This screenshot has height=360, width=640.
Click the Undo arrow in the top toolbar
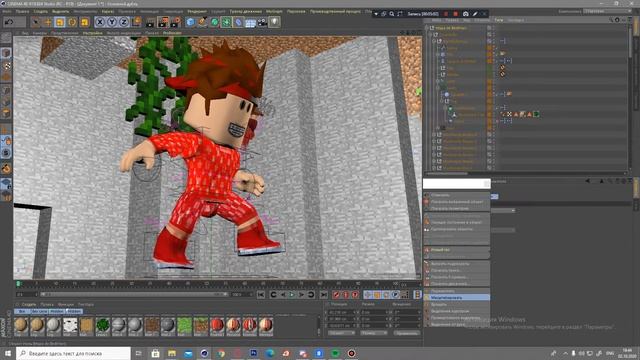point(9,22)
